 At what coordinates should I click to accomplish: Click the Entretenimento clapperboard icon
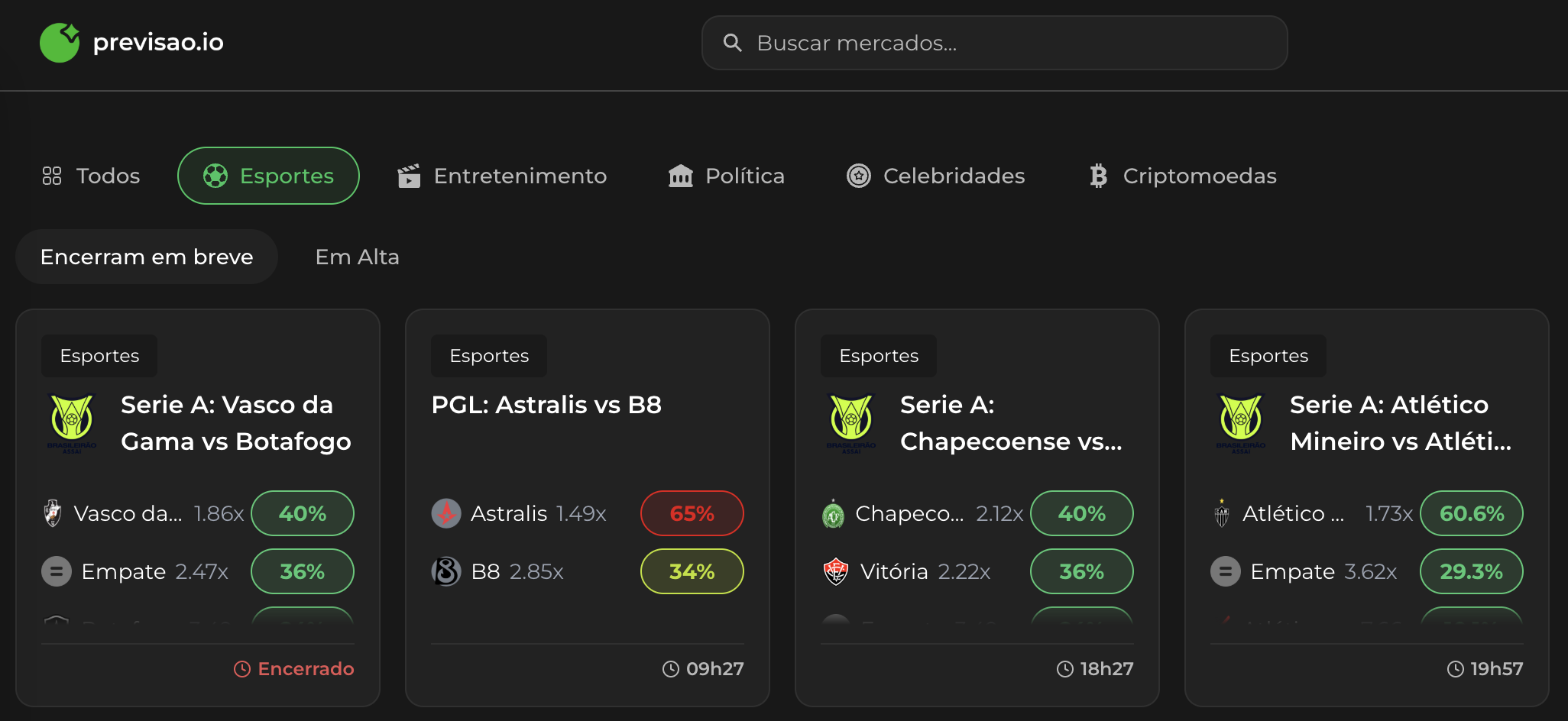click(x=410, y=175)
